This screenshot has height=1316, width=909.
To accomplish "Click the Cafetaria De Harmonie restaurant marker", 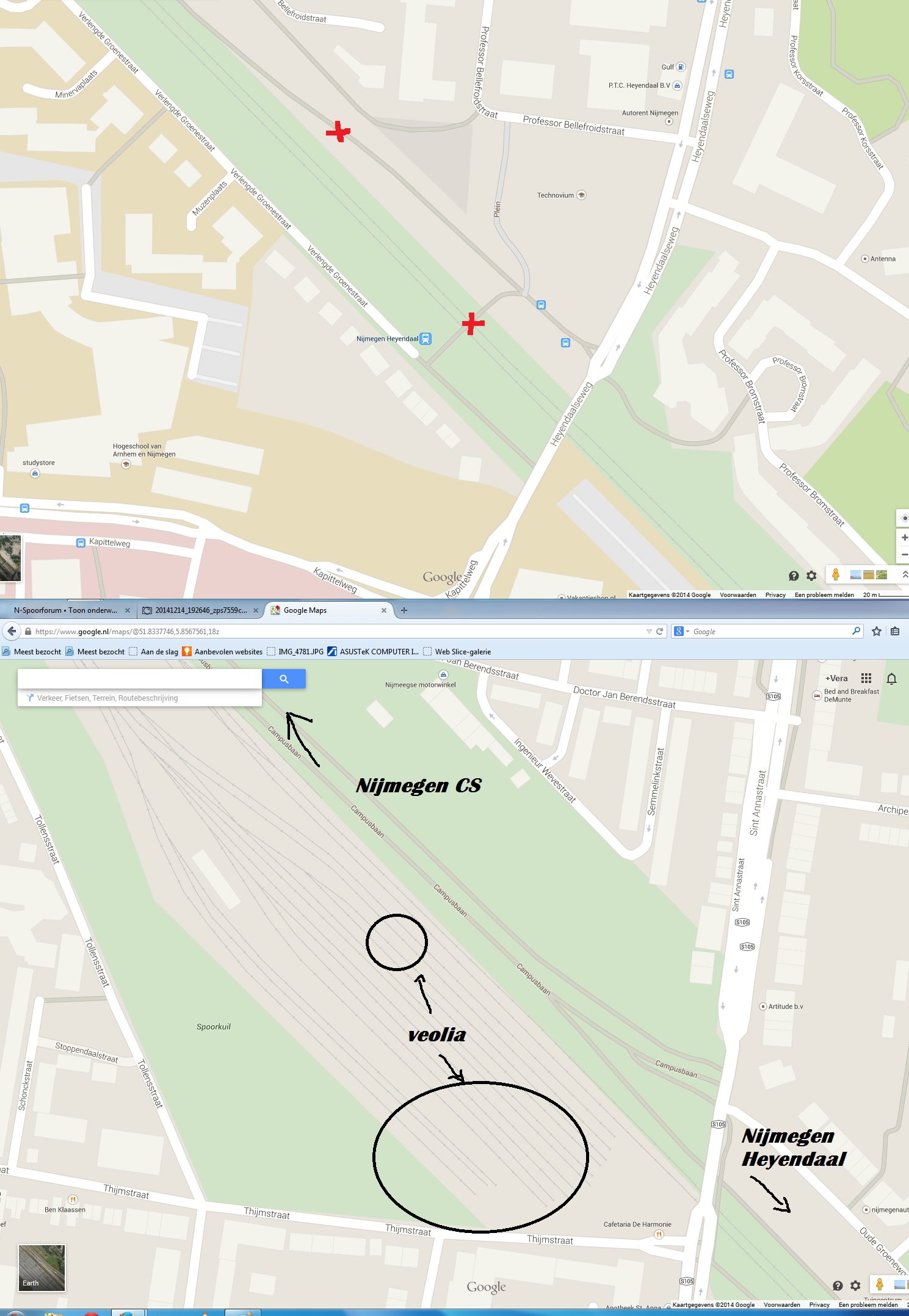I will (659, 1234).
